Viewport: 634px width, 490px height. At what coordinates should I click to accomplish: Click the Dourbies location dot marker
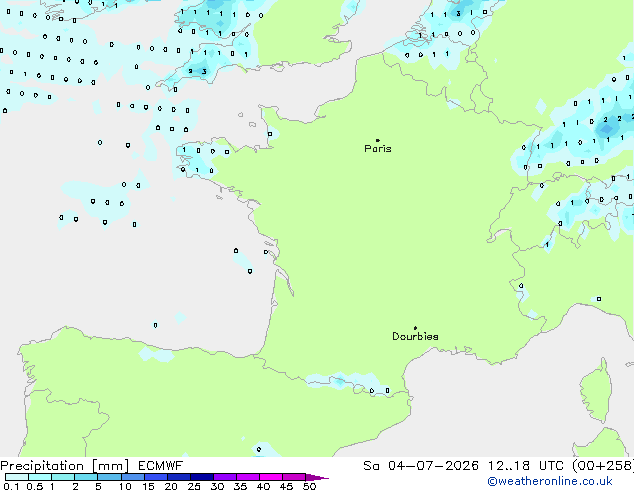pos(415,328)
